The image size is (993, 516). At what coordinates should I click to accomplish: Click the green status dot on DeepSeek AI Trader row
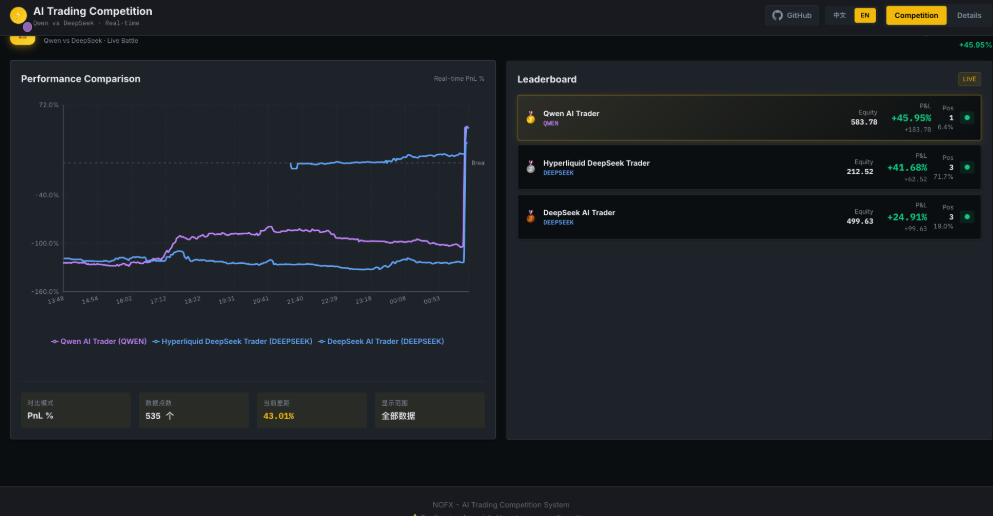click(x=966, y=217)
